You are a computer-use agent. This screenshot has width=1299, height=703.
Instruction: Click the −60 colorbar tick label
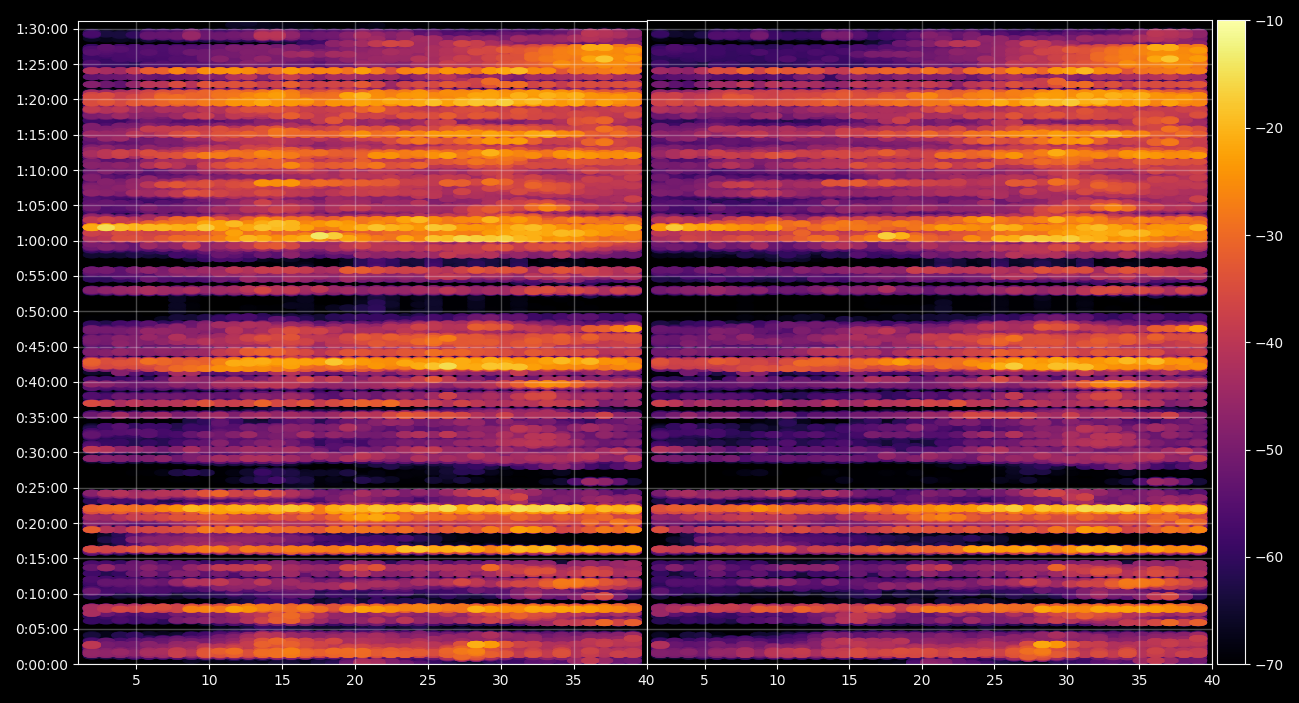[1269, 557]
